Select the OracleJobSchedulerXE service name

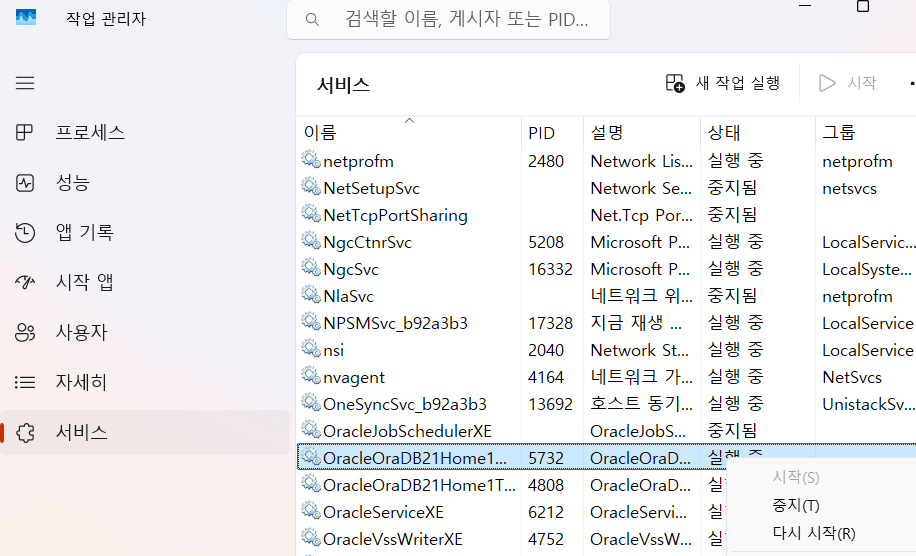click(407, 431)
